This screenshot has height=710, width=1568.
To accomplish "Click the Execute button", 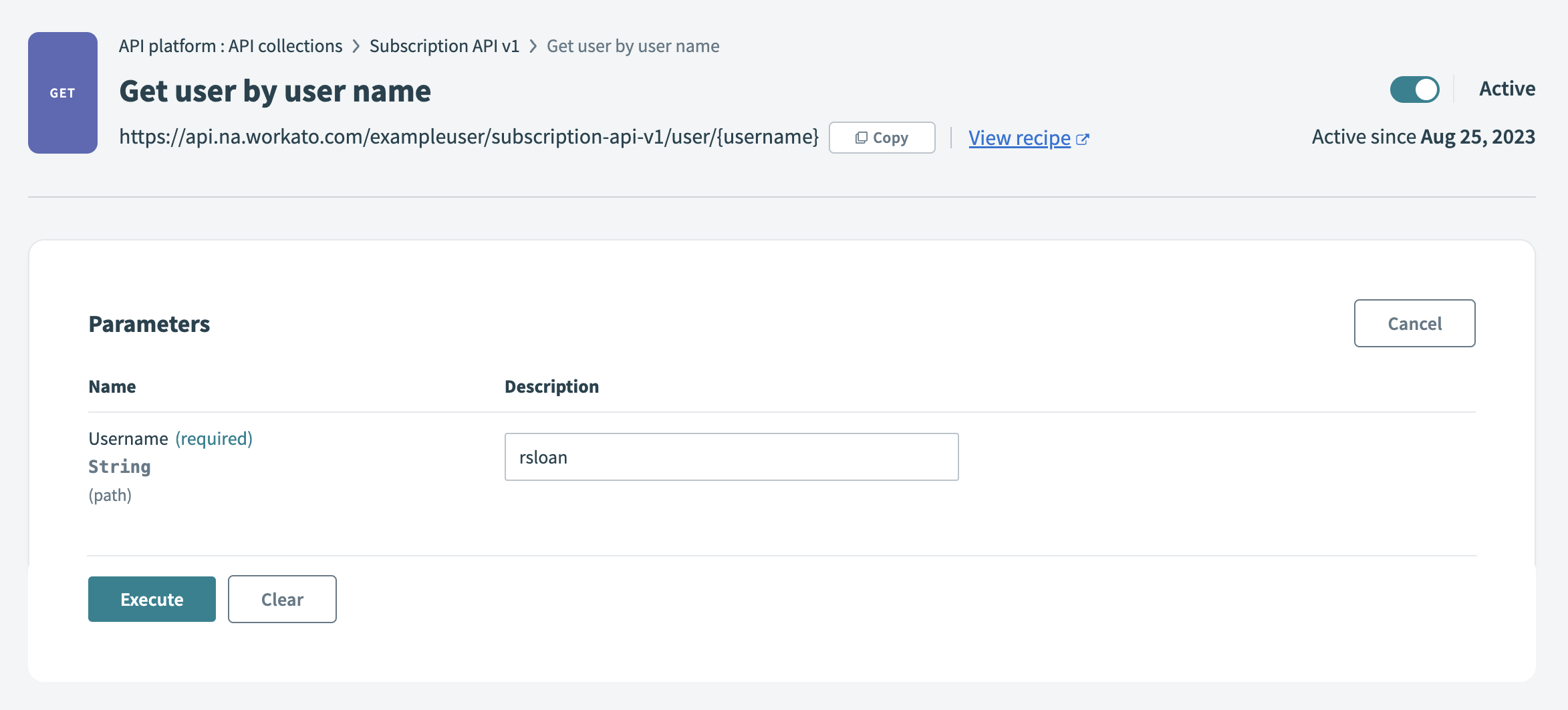I will pyautogui.click(x=151, y=598).
